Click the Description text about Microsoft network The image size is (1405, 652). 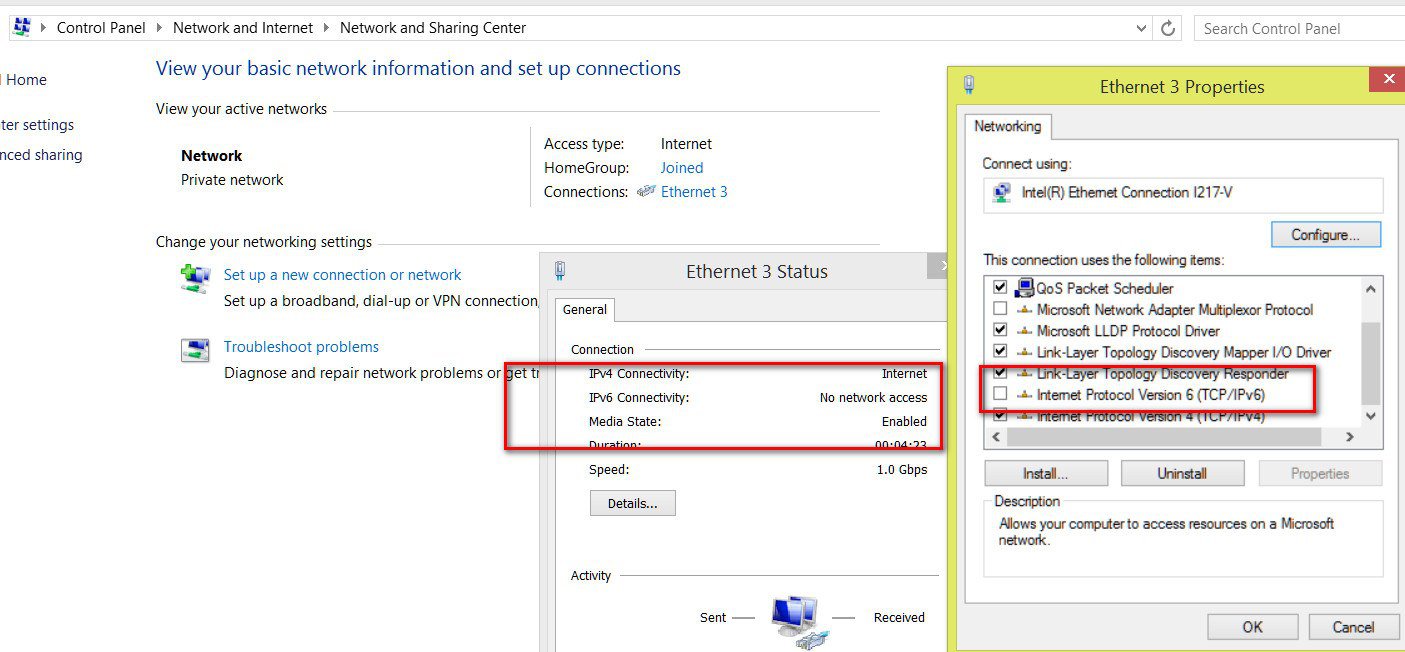pyautogui.click(x=1166, y=531)
